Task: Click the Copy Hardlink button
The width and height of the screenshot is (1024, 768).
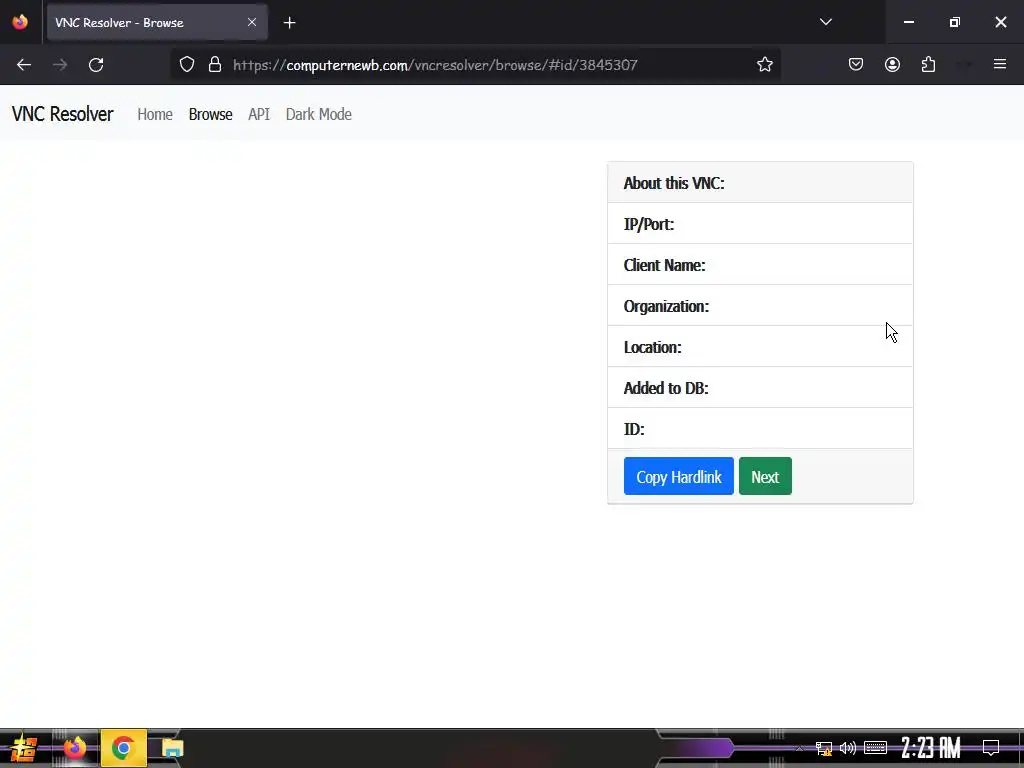Action: coord(679,476)
